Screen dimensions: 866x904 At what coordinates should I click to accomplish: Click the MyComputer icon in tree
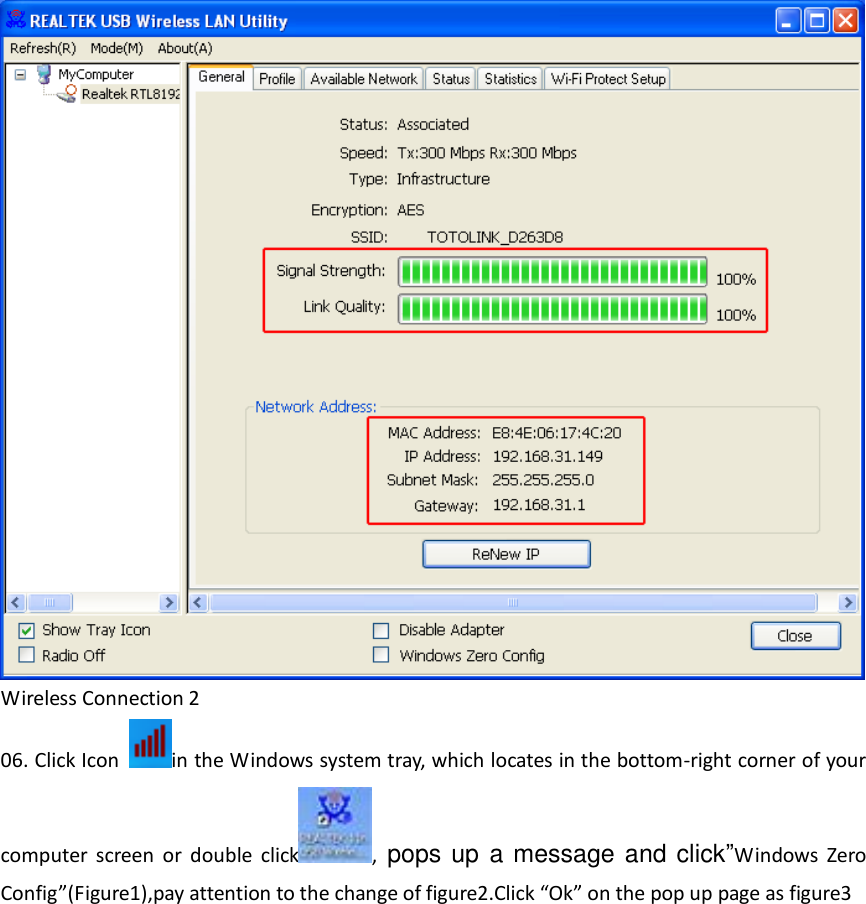click(x=44, y=74)
